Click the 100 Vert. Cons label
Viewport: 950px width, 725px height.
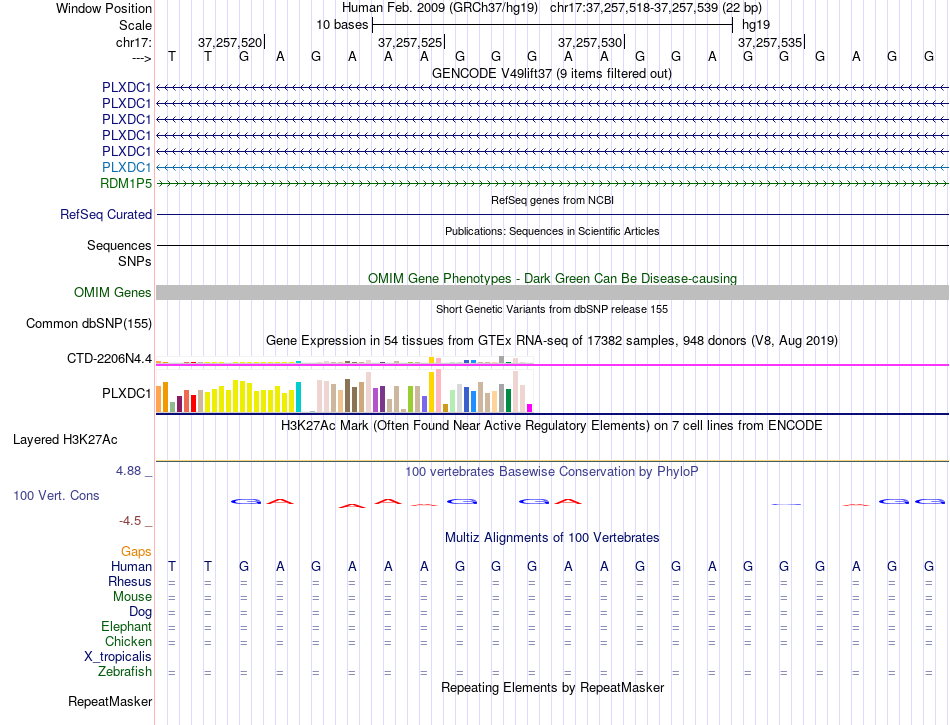point(56,495)
